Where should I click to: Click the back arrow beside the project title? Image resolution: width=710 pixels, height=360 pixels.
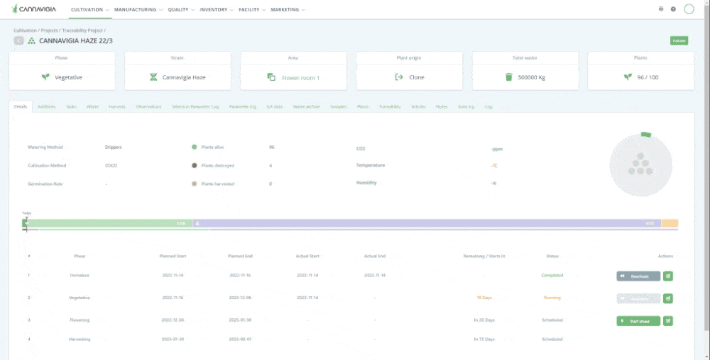19,41
